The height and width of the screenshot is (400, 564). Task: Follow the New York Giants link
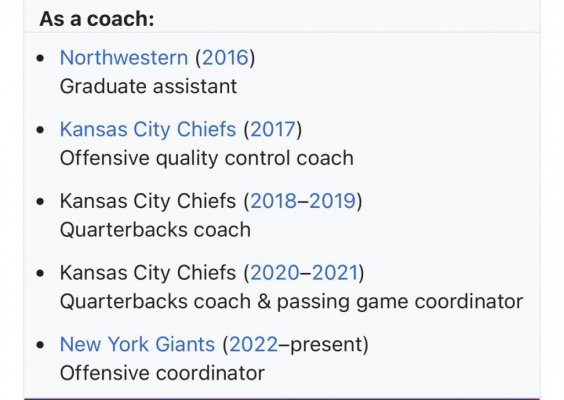(x=137, y=344)
